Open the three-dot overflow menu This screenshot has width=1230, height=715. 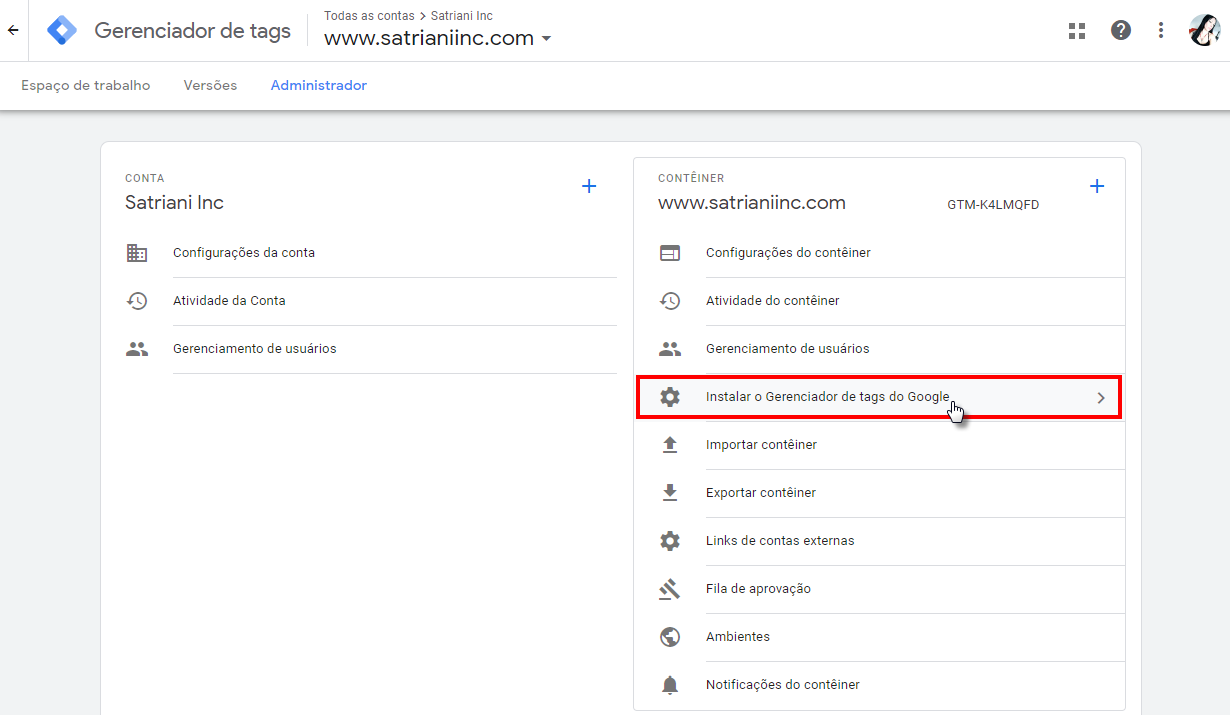pyautogui.click(x=1160, y=30)
